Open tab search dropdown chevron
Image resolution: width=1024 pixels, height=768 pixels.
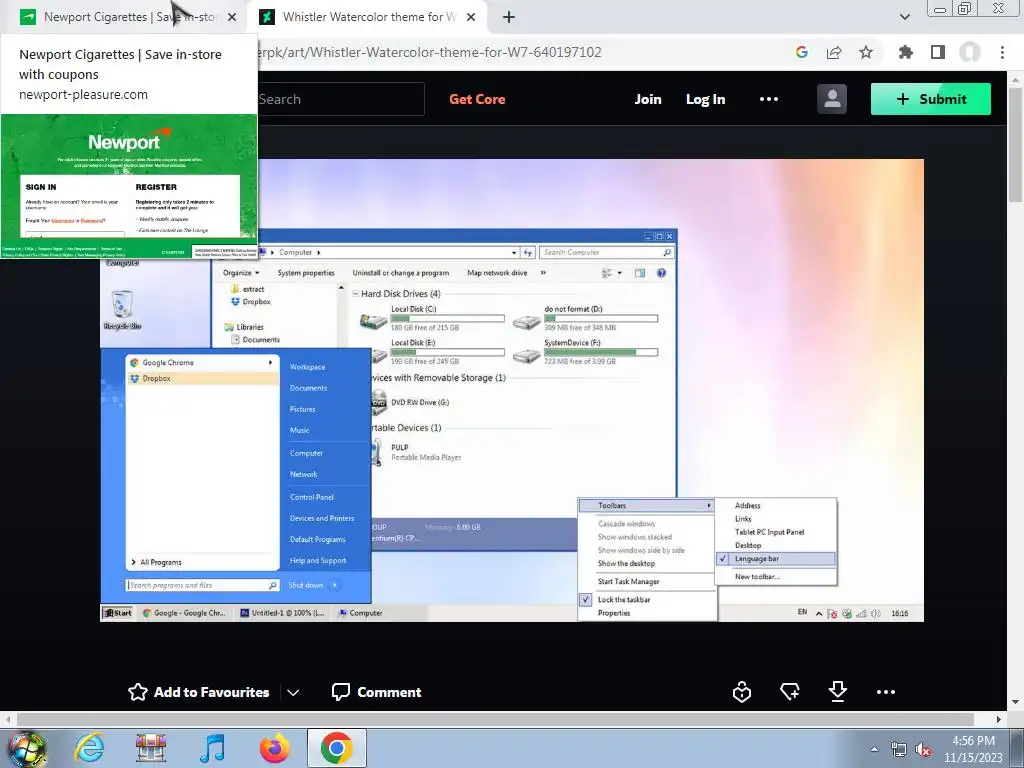(904, 17)
